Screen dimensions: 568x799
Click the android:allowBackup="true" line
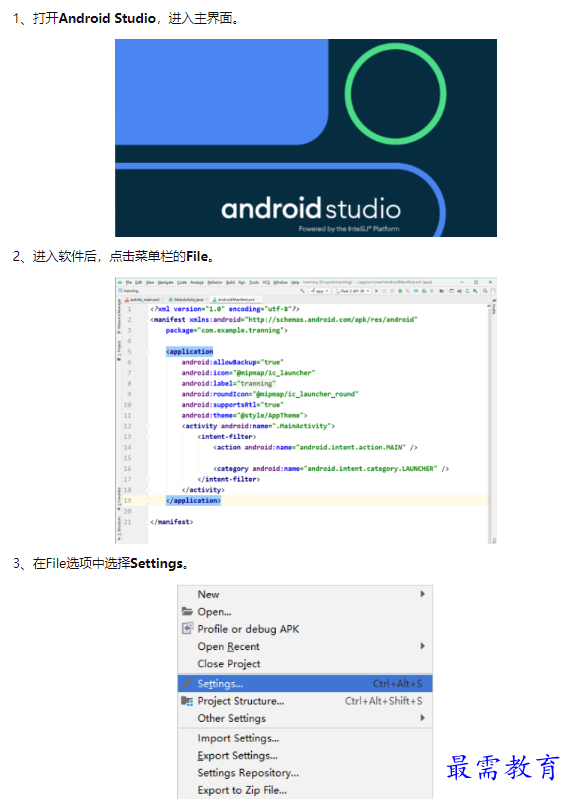232,362
